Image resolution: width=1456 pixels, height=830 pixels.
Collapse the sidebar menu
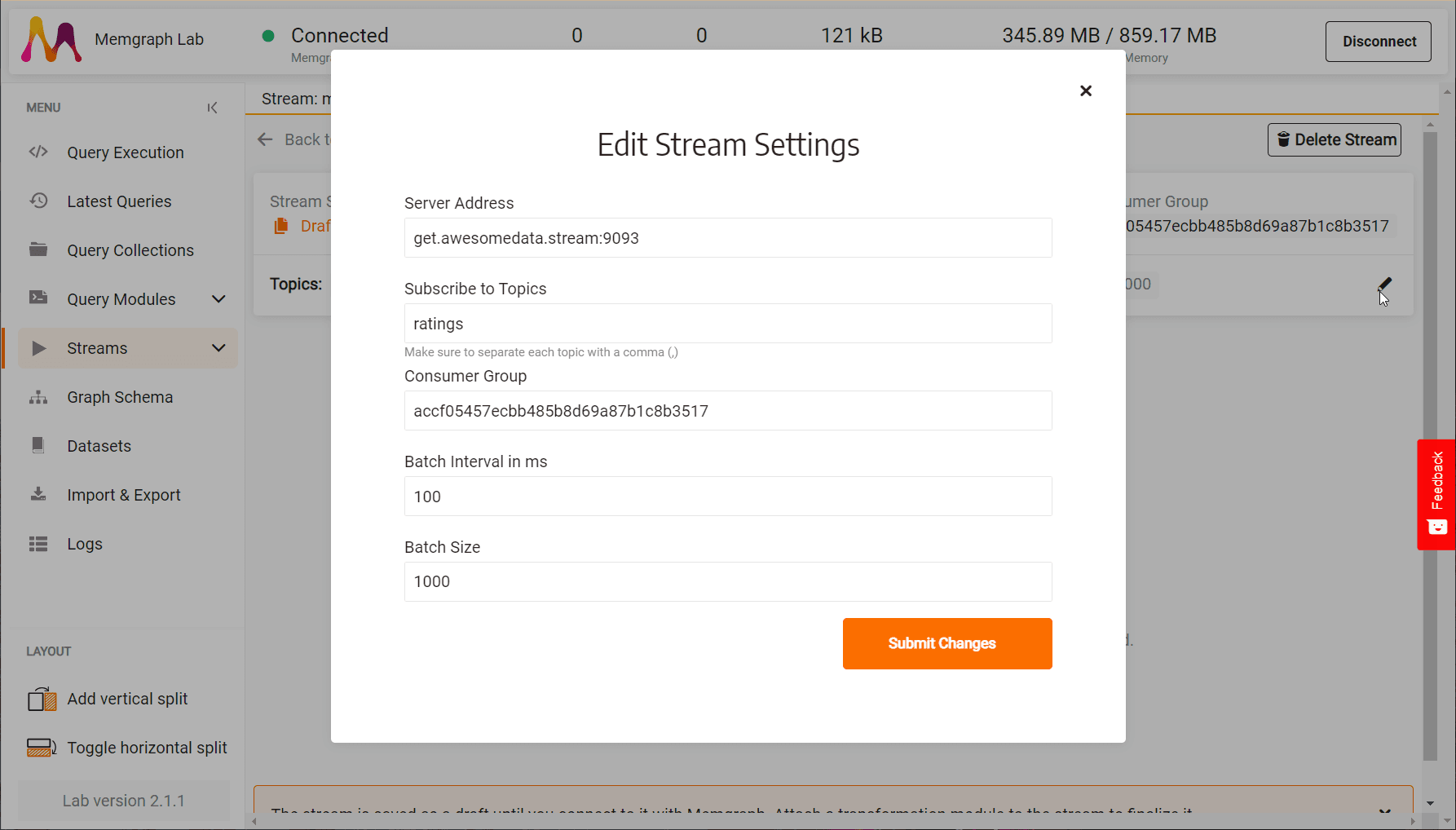pos(212,107)
